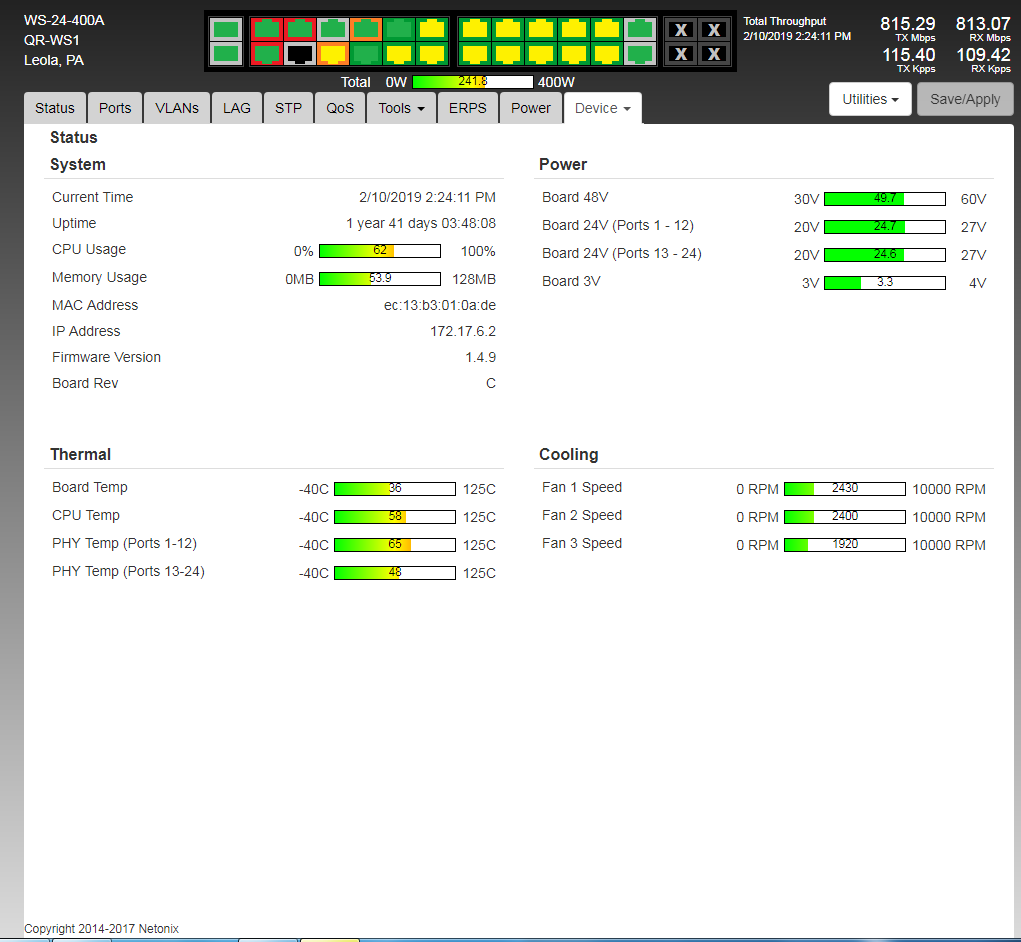Click the far-left top green port icon
The image size is (1021, 942).
click(226, 29)
